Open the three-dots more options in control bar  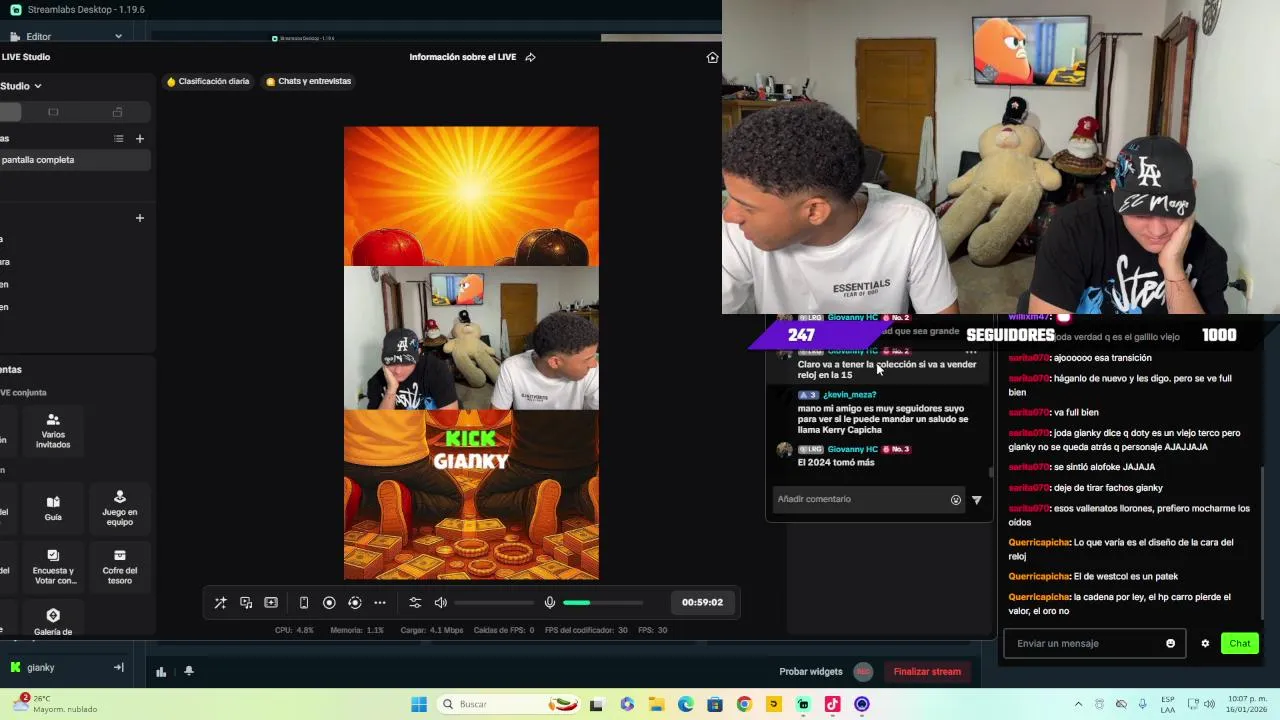(x=380, y=603)
